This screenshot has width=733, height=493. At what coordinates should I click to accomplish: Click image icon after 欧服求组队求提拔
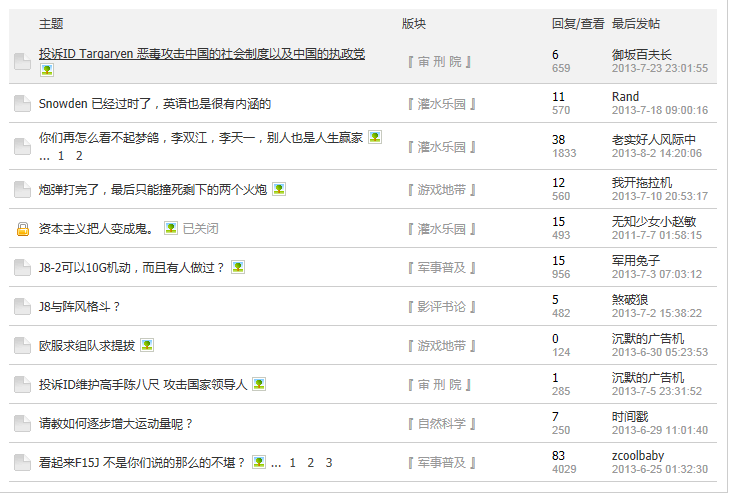(x=147, y=345)
